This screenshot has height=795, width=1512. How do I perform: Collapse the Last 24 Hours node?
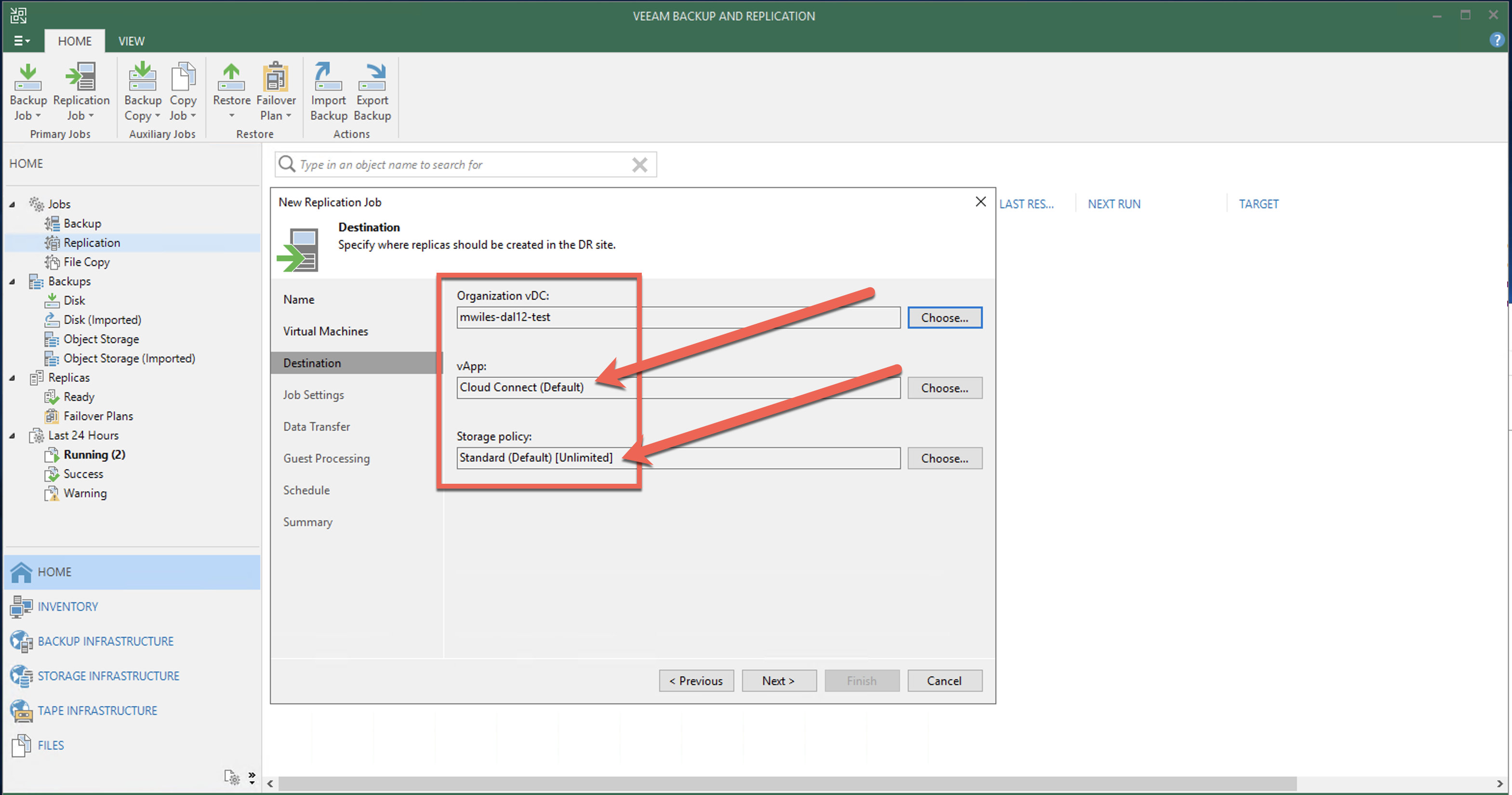coord(13,436)
